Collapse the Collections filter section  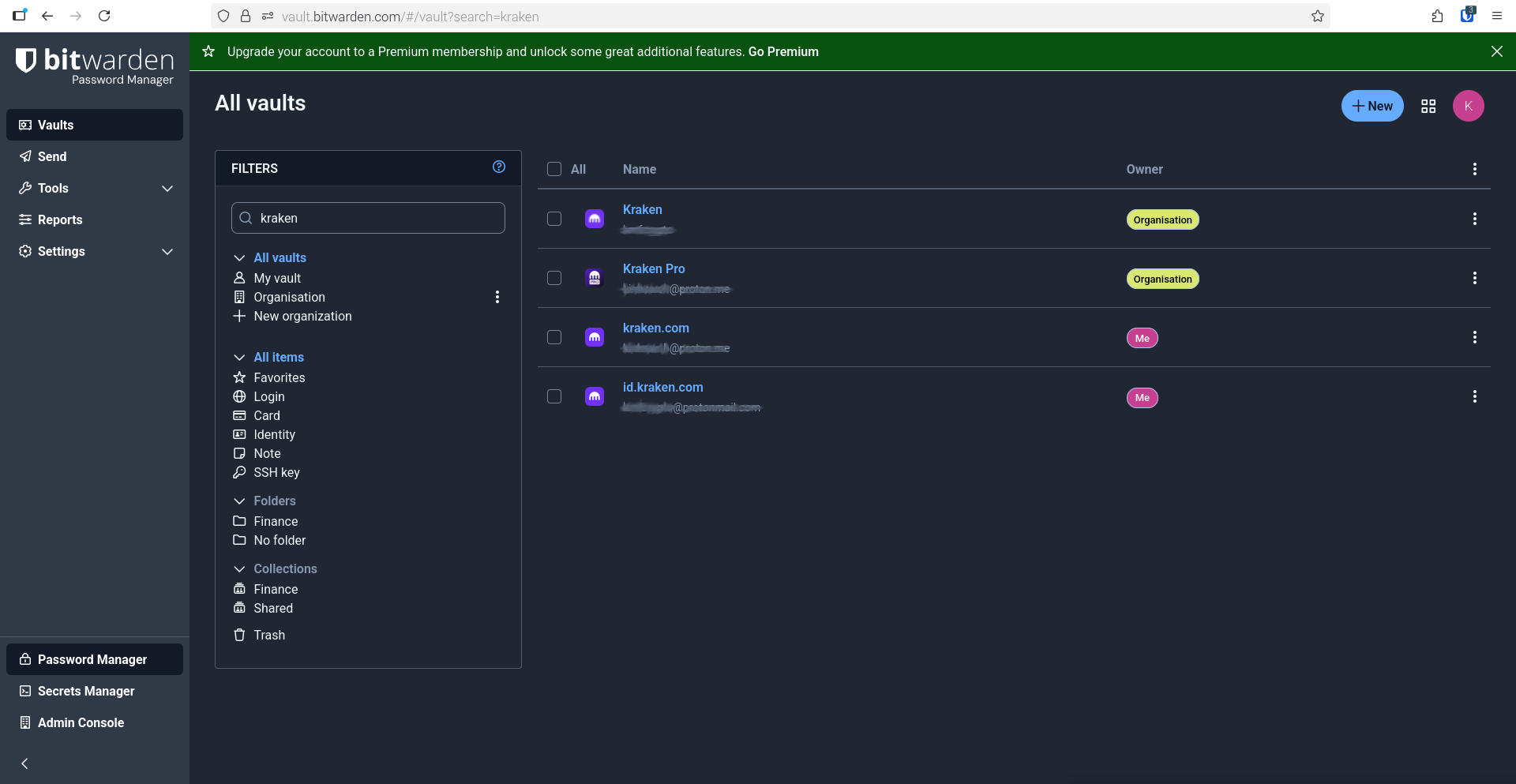click(x=239, y=569)
